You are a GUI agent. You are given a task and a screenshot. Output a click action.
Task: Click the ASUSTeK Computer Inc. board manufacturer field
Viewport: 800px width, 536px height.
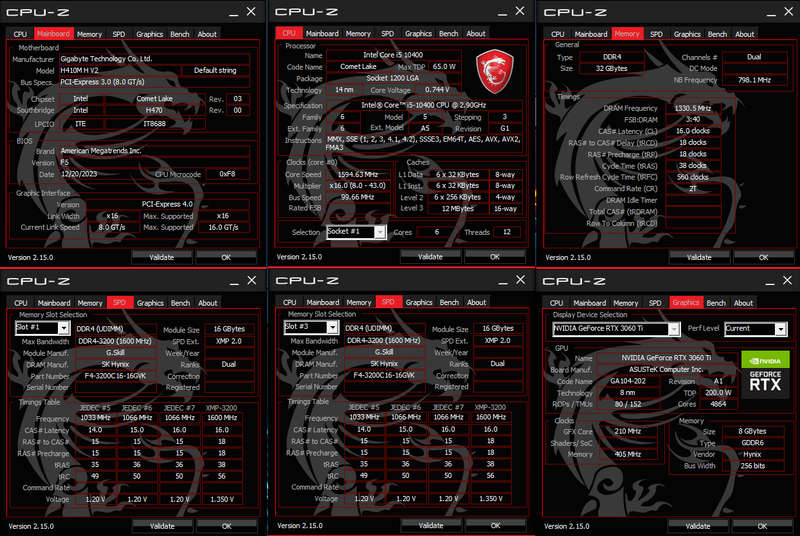point(666,369)
